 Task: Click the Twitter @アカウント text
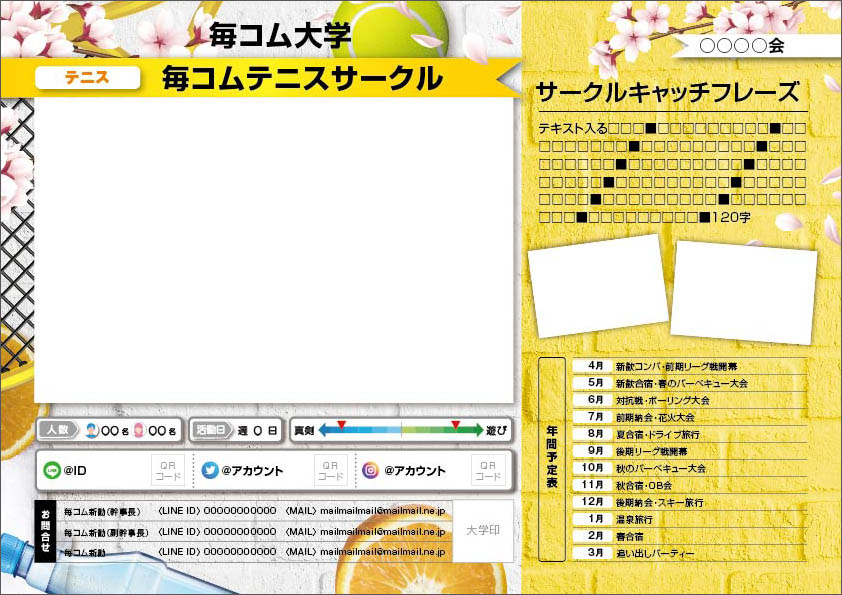pos(252,471)
